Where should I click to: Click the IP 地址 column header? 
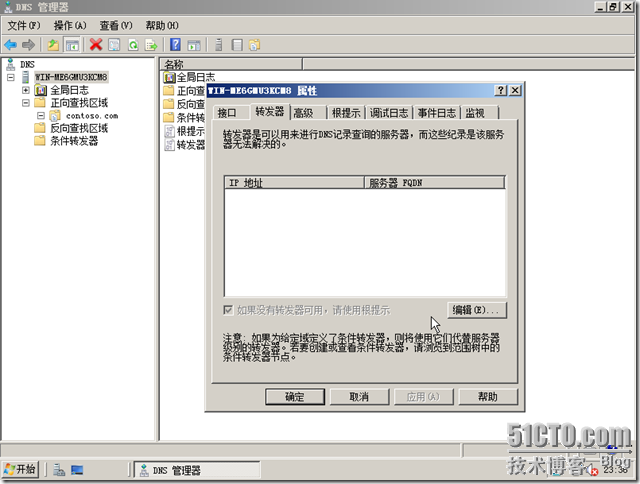[294, 182]
